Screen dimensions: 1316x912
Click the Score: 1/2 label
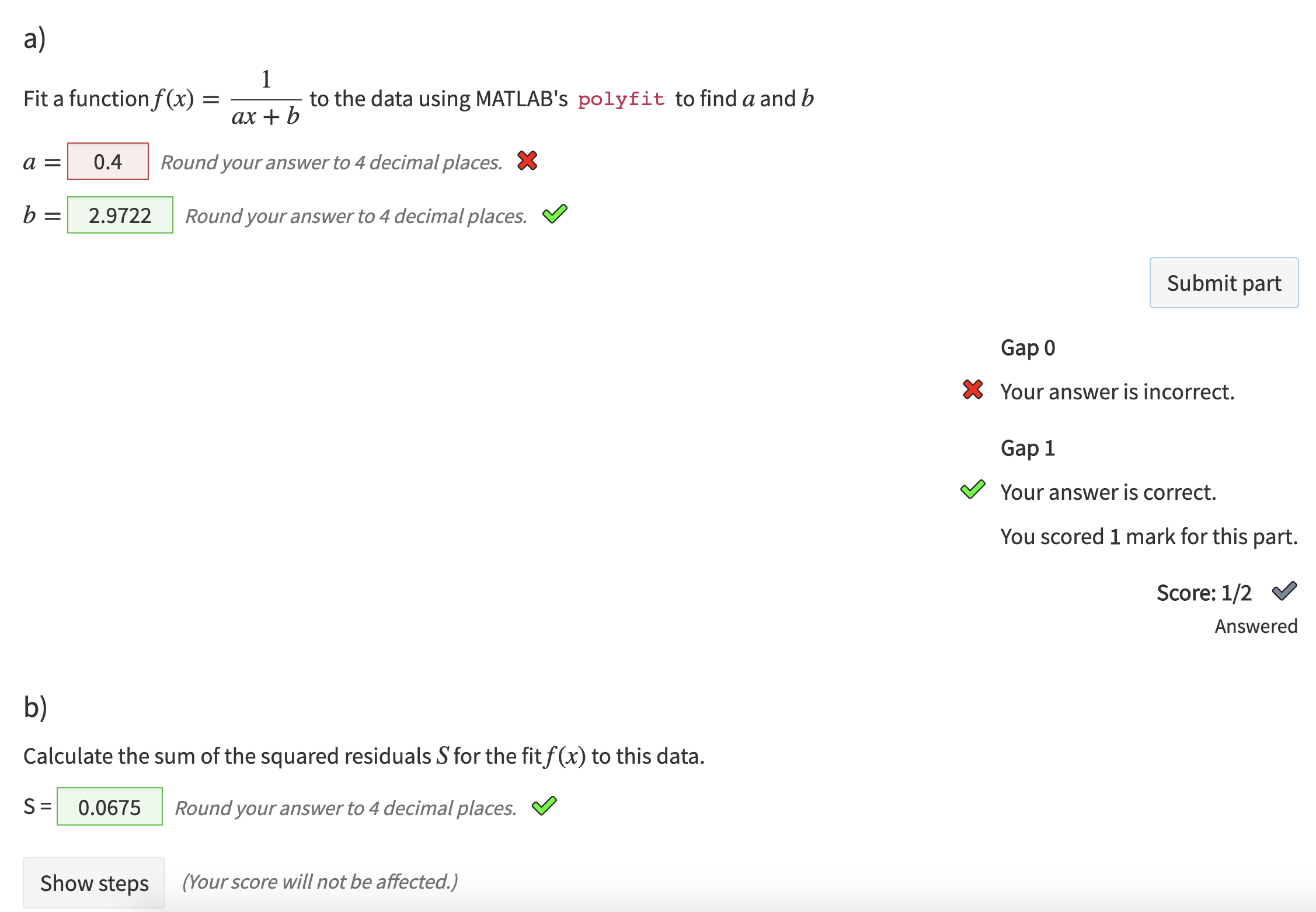1204,593
